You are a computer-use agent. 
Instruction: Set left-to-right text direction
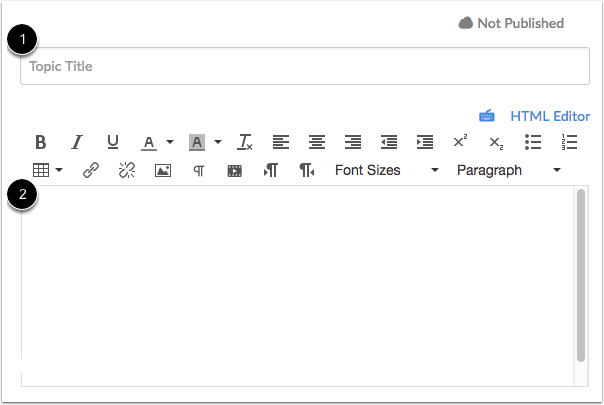coord(270,170)
